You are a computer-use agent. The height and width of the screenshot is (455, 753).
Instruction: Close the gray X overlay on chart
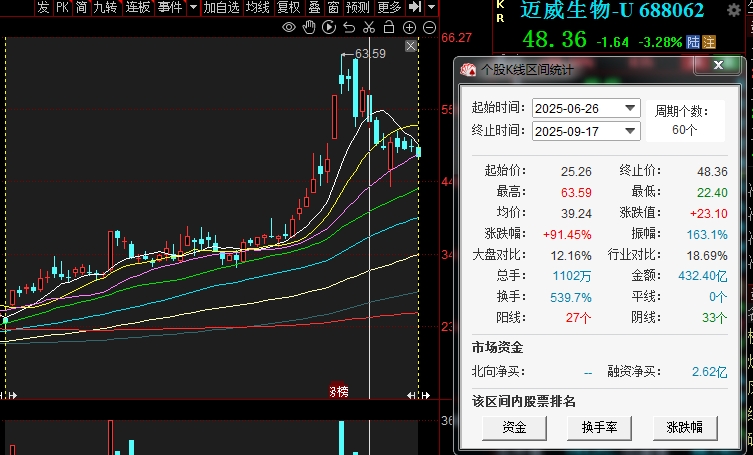409,46
